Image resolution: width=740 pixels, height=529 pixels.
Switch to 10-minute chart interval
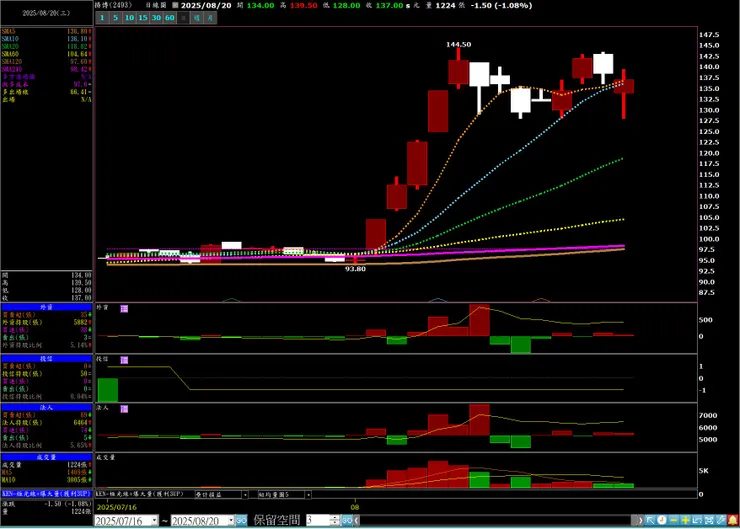pyautogui.click(x=129, y=18)
